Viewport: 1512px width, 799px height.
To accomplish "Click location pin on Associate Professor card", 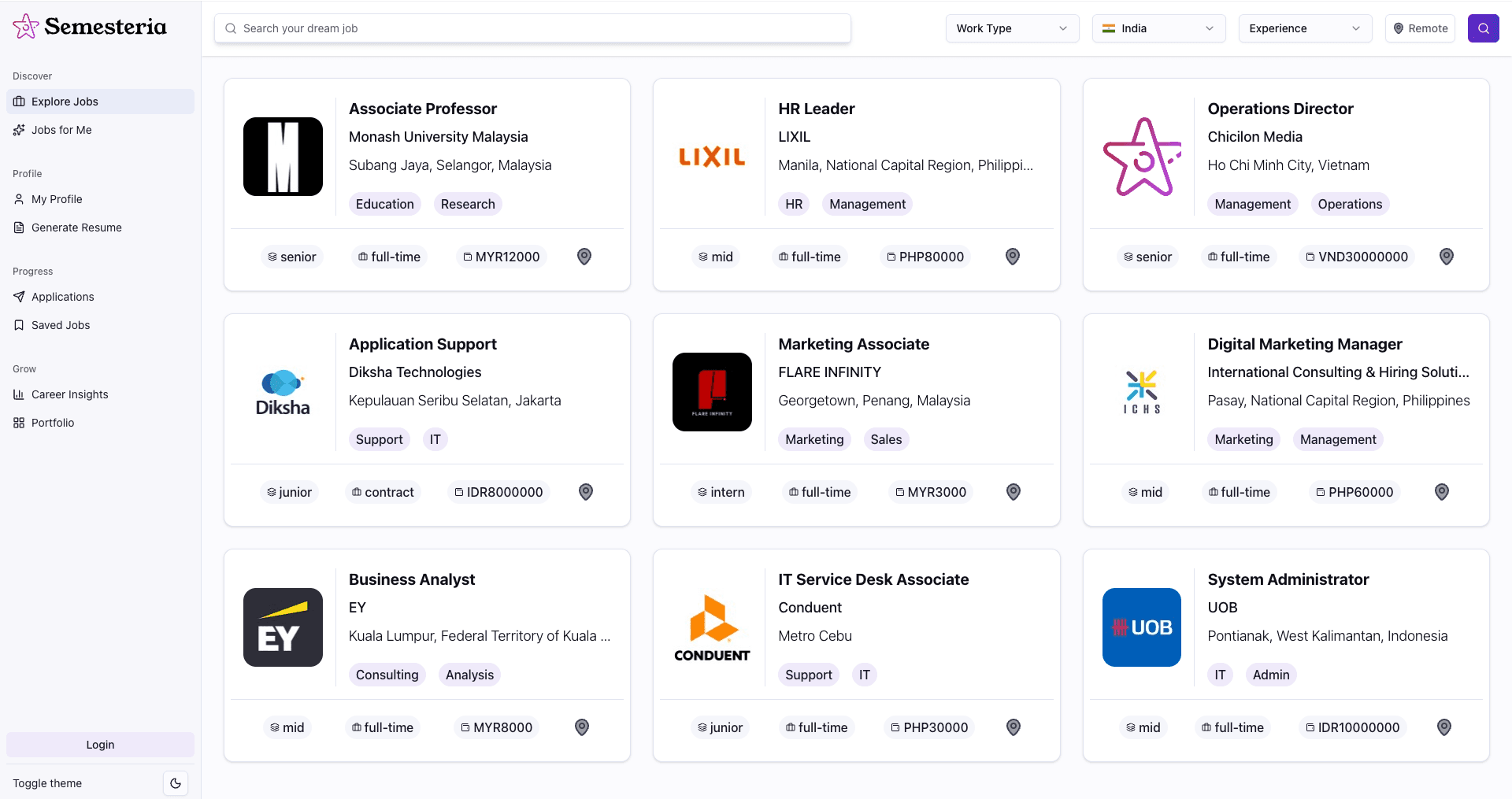I will pos(584,257).
